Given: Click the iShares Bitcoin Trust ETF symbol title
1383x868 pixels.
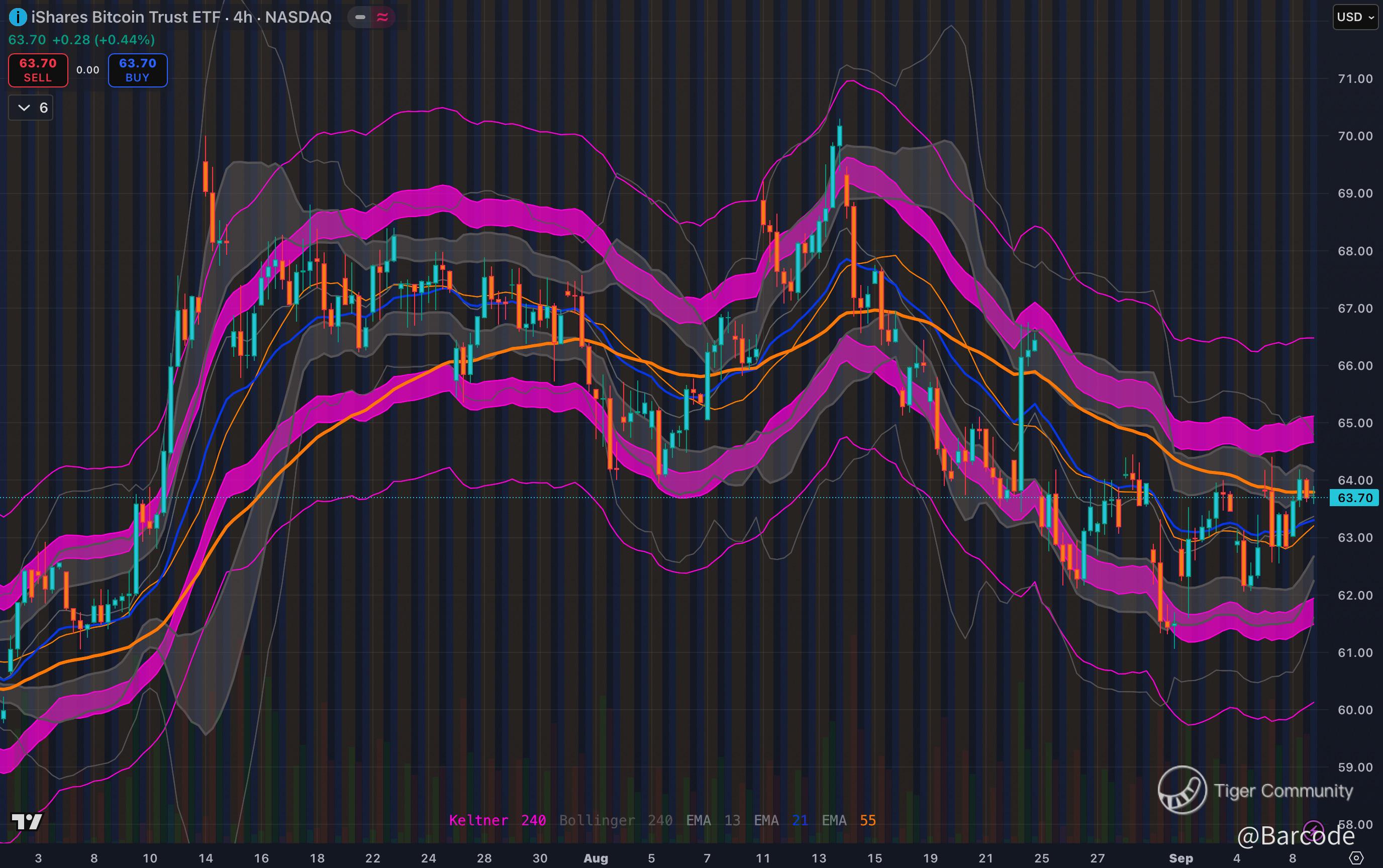Looking at the screenshot, I should [125, 17].
